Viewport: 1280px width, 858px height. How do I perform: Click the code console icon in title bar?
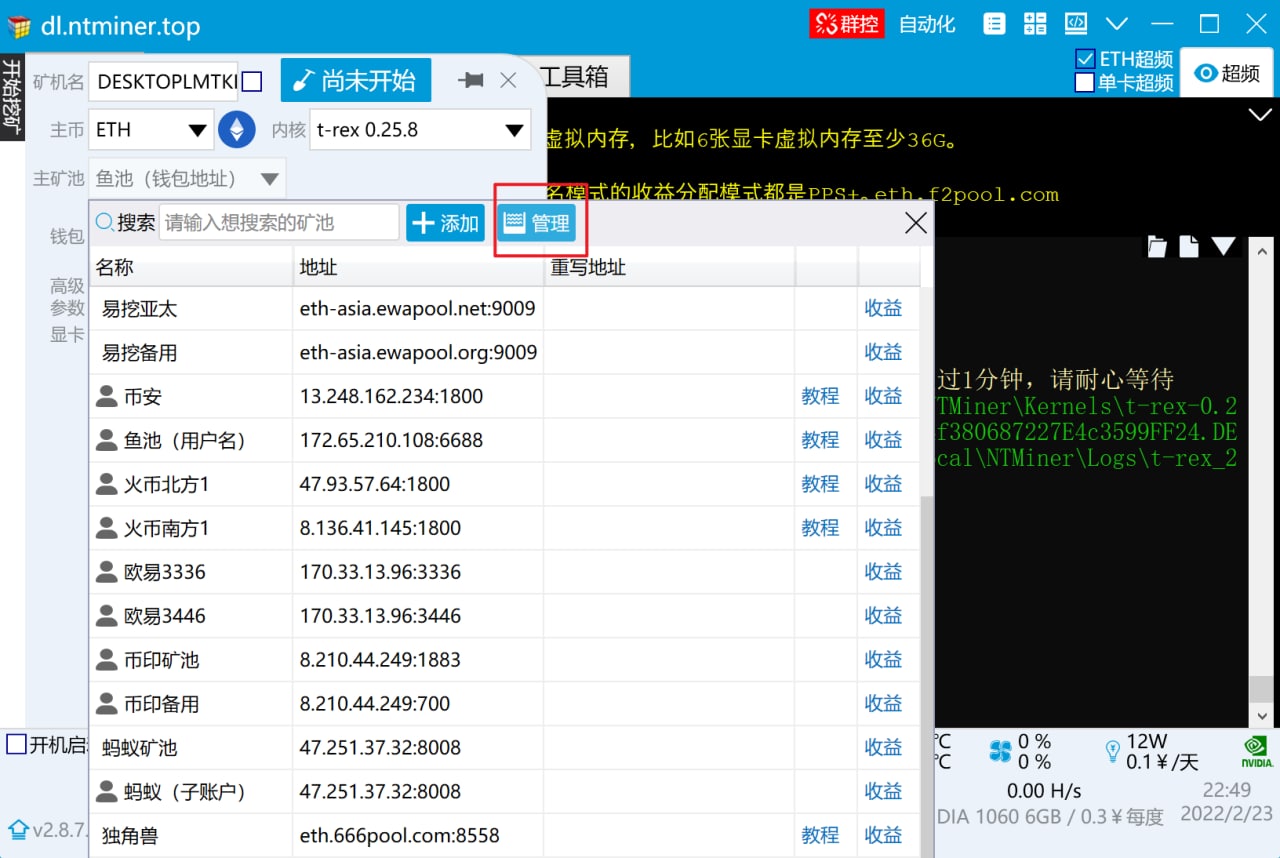pyautogui.click(x=1075, y=24)
